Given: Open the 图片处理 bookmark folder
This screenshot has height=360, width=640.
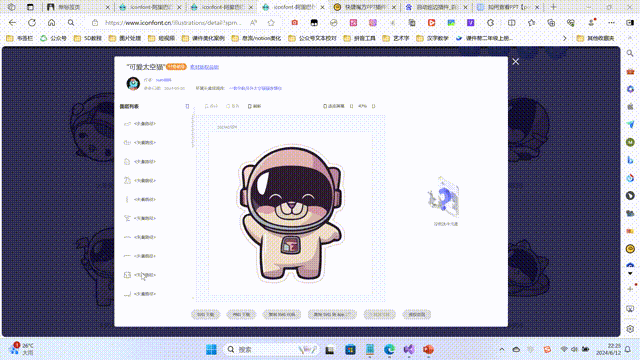Looking at the screenshot, I should pos(125,38).
